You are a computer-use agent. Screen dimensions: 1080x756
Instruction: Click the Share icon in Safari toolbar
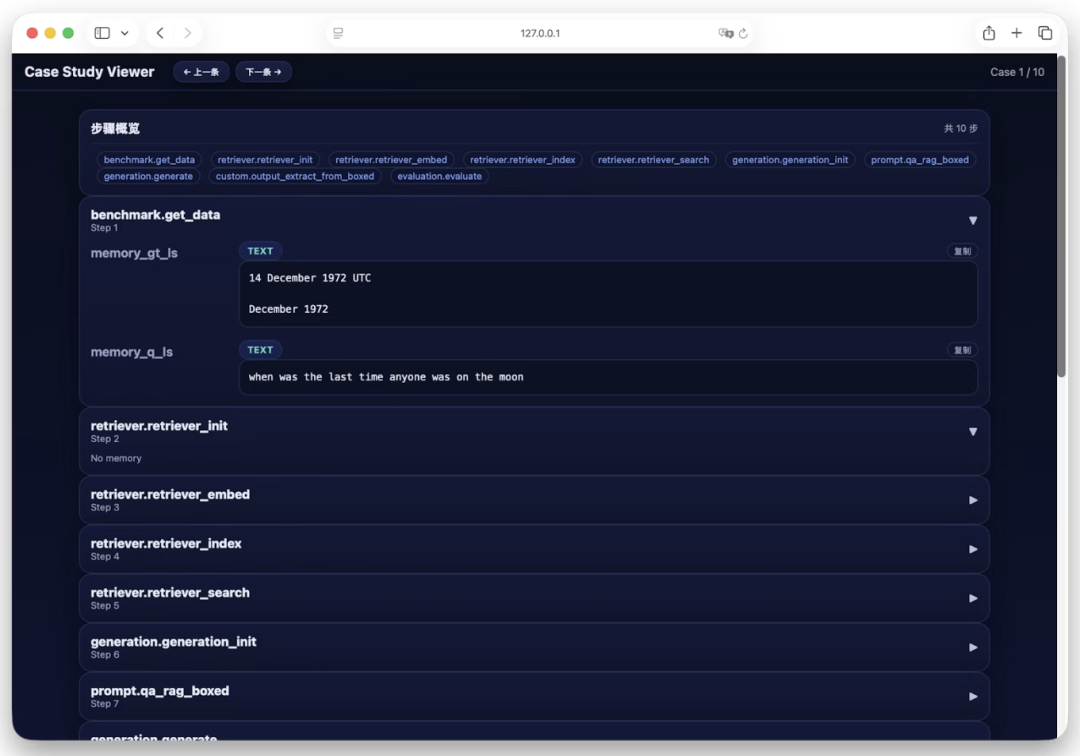pyautogui.click(x=989, y=33)
